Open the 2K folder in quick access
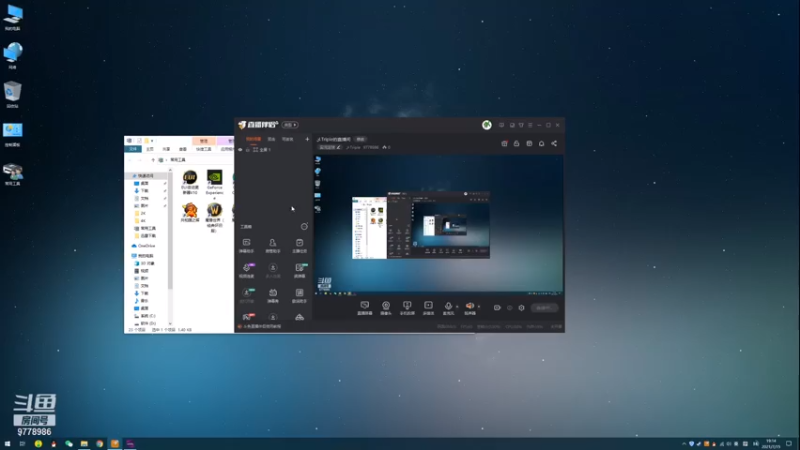The height and width of the screenshot is (450, 800). (140, 213)
